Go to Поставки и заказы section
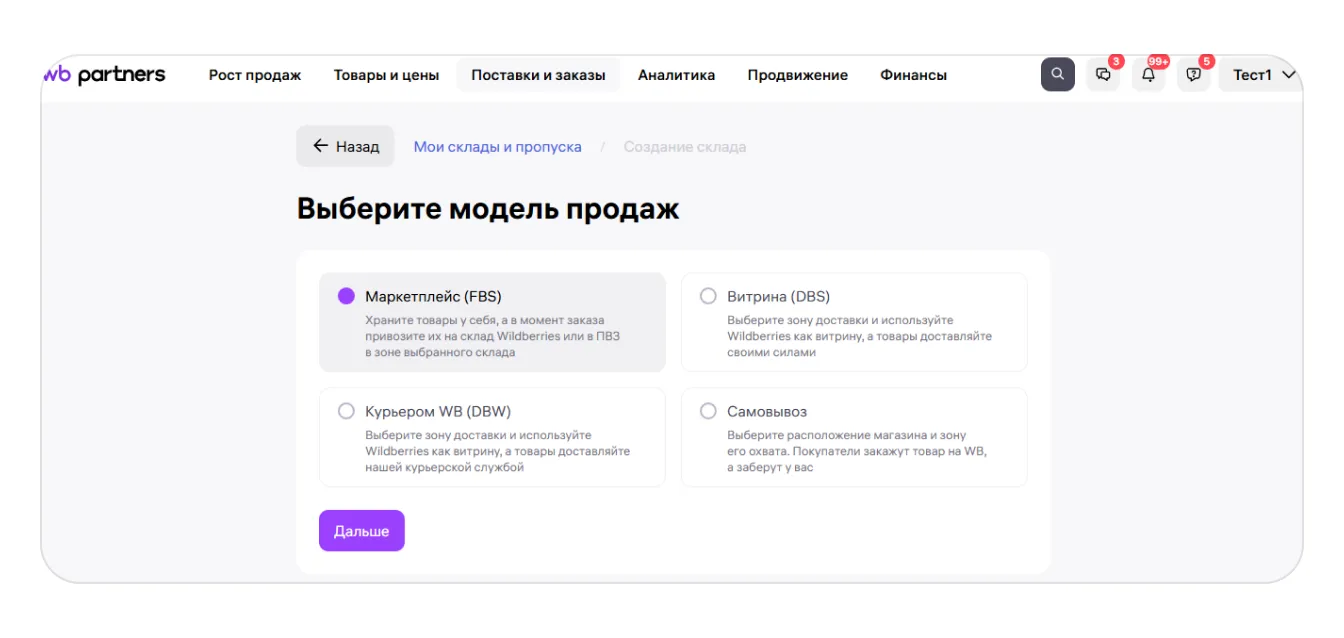This screenshot has height=638, width=1344. pyautogui.click(x=538, y=75)
